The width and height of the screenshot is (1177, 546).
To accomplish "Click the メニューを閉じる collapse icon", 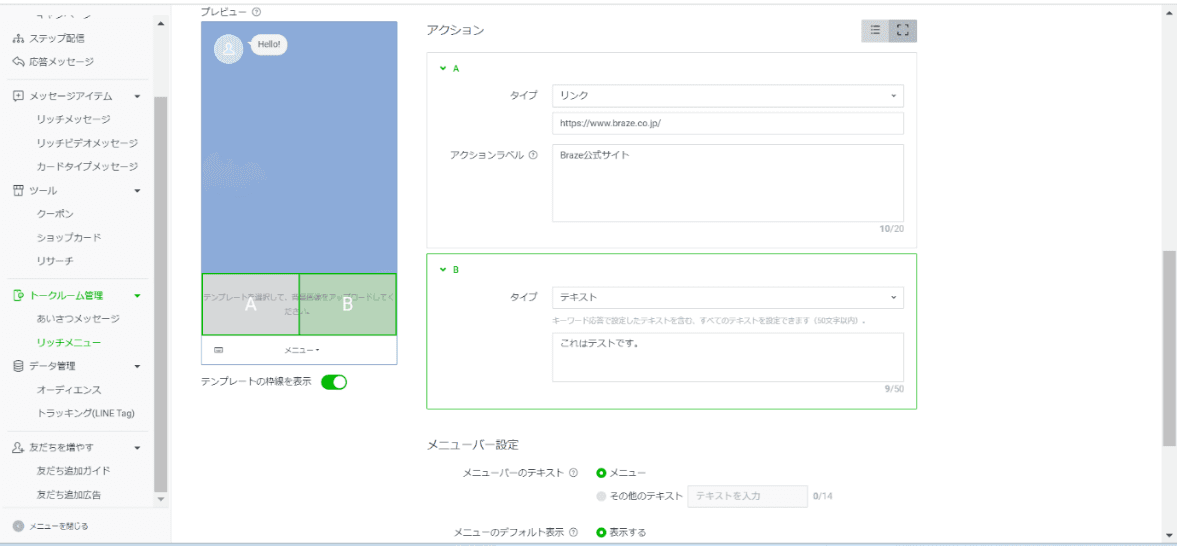I will (x=19, y=526).
